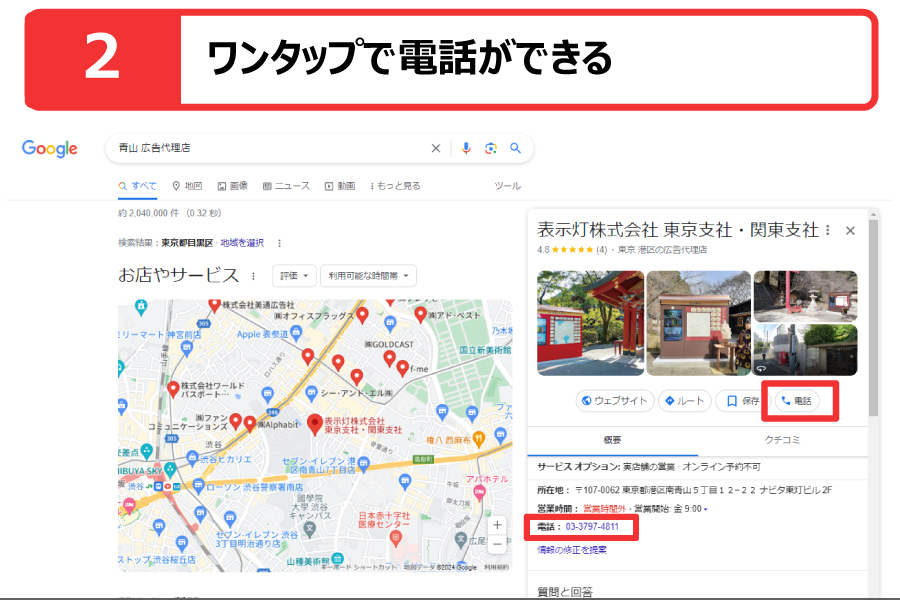Switch to the 地図 search tab
Viewport: 900px width, 600px height.
[x=187, y=186]
